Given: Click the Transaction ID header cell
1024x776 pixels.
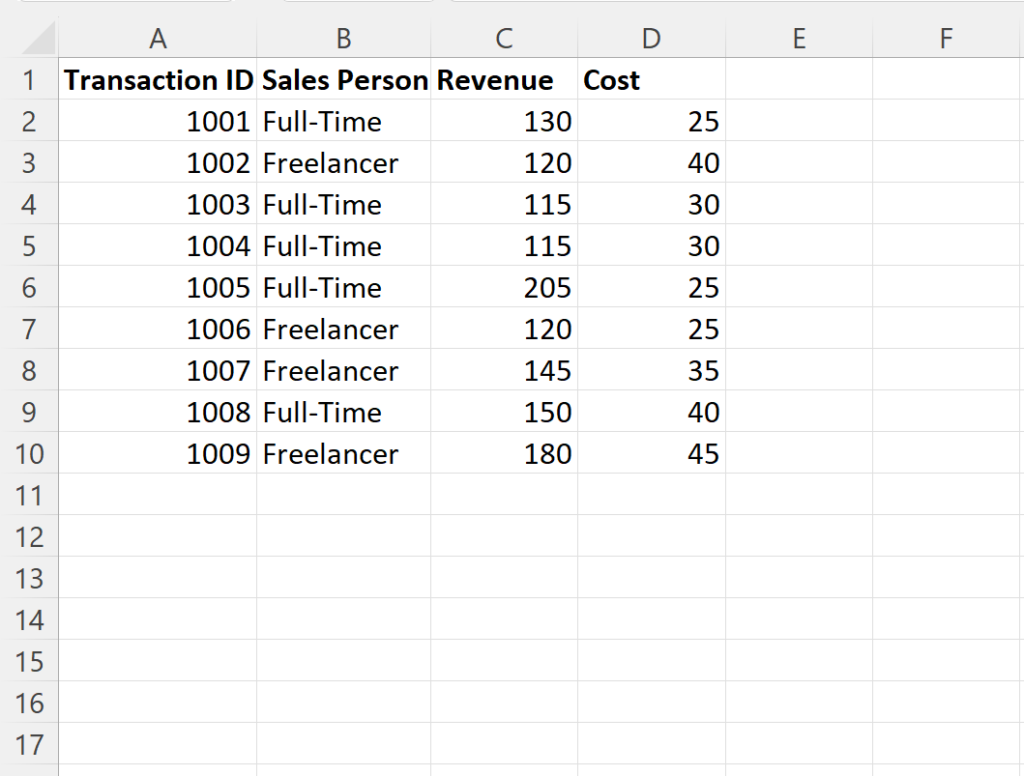Looking at the screenshot, I should click(158, 80).
